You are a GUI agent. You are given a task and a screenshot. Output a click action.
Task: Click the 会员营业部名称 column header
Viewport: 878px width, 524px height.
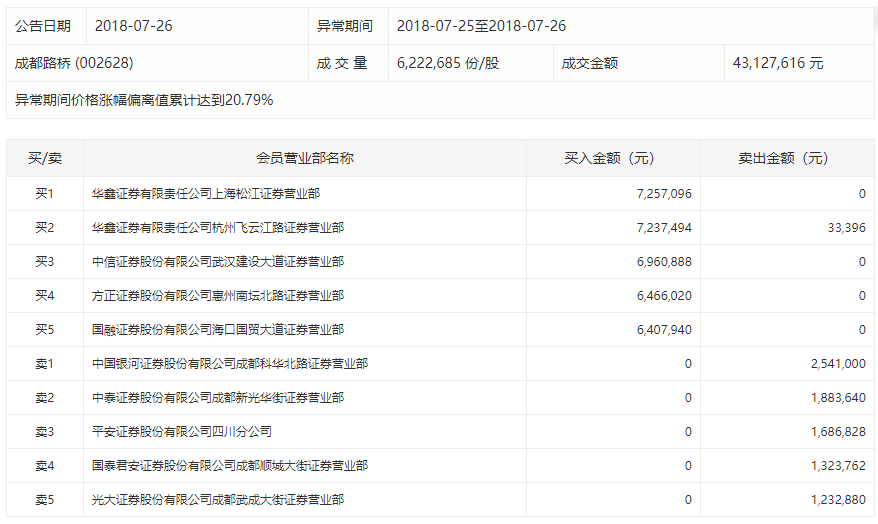[305, 158]
